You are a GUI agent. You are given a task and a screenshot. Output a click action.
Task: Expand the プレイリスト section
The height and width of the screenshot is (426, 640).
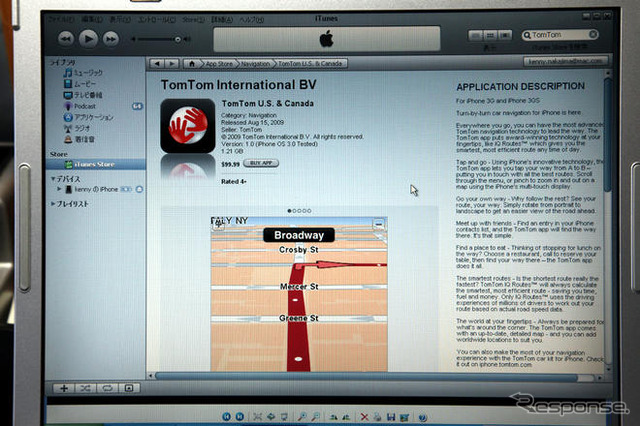pos(53,203)
